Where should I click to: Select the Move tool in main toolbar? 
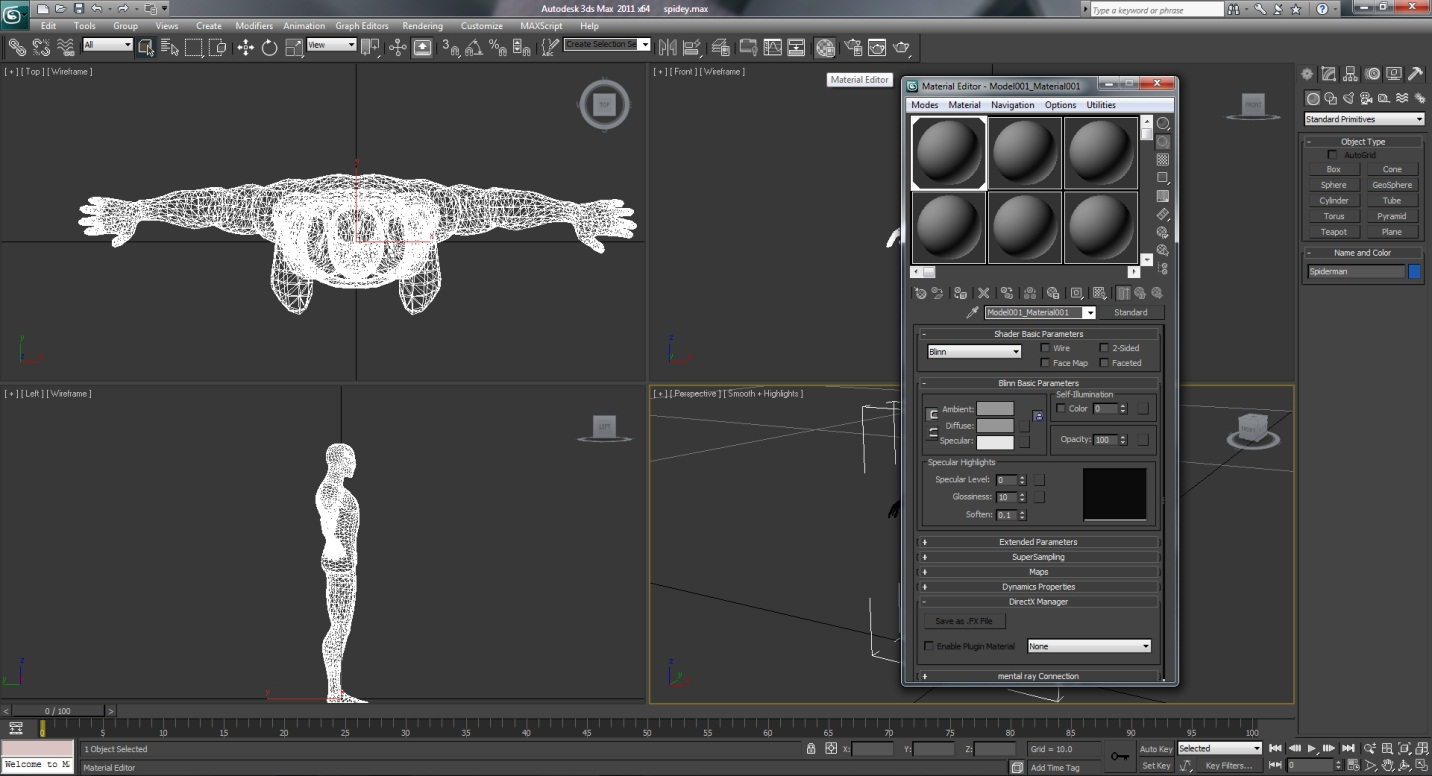click(245, 47)
